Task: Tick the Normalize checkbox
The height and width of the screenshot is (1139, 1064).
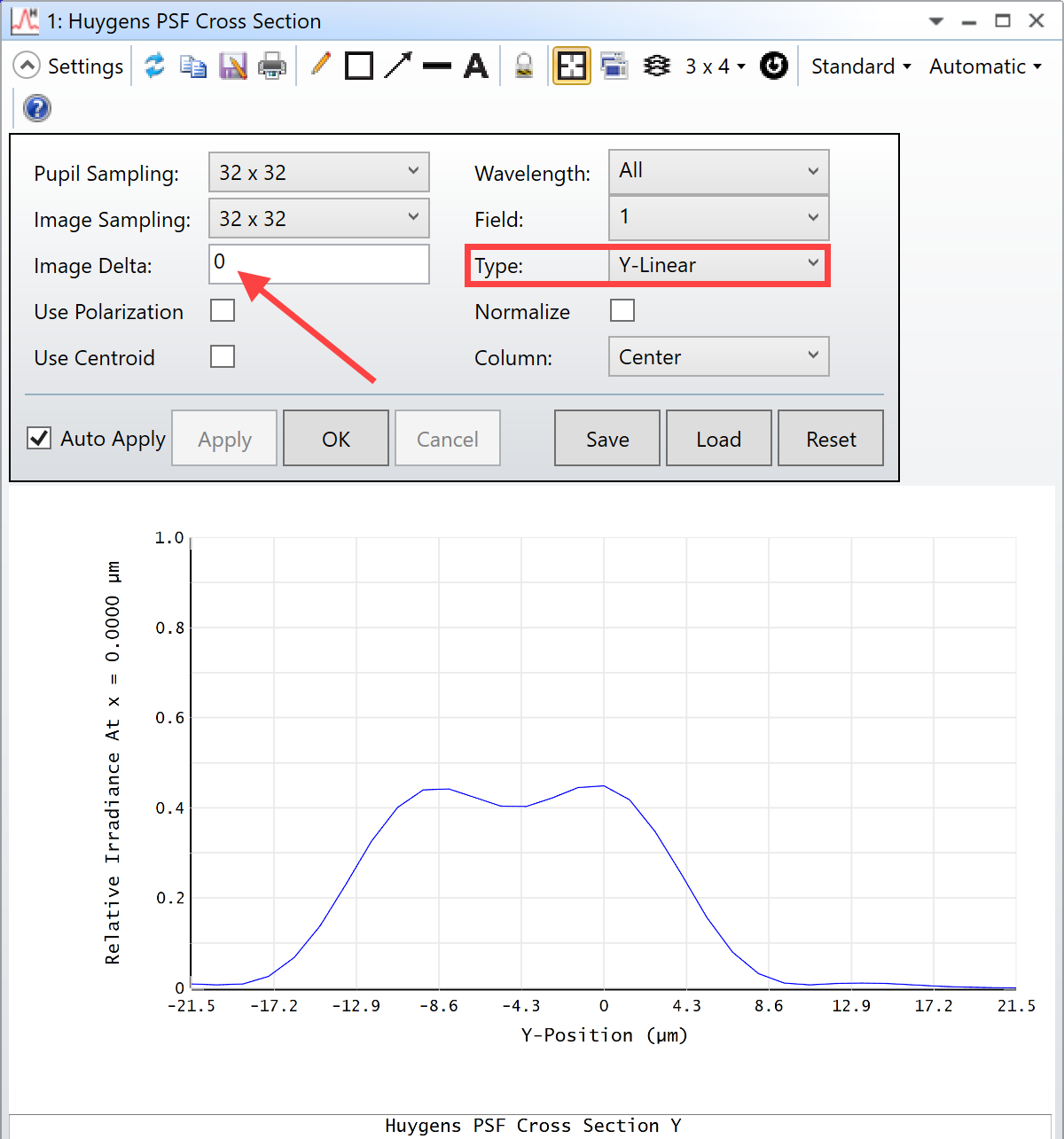Action: click(622, 310)
